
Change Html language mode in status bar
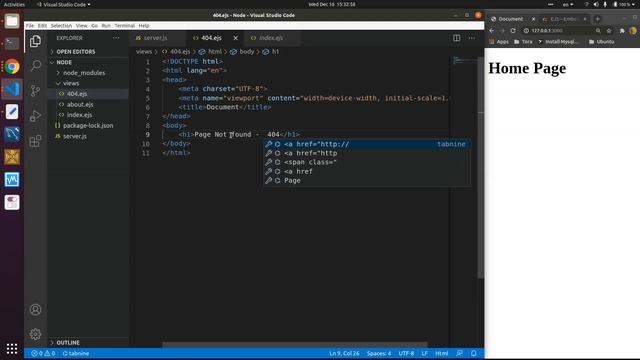442,353
